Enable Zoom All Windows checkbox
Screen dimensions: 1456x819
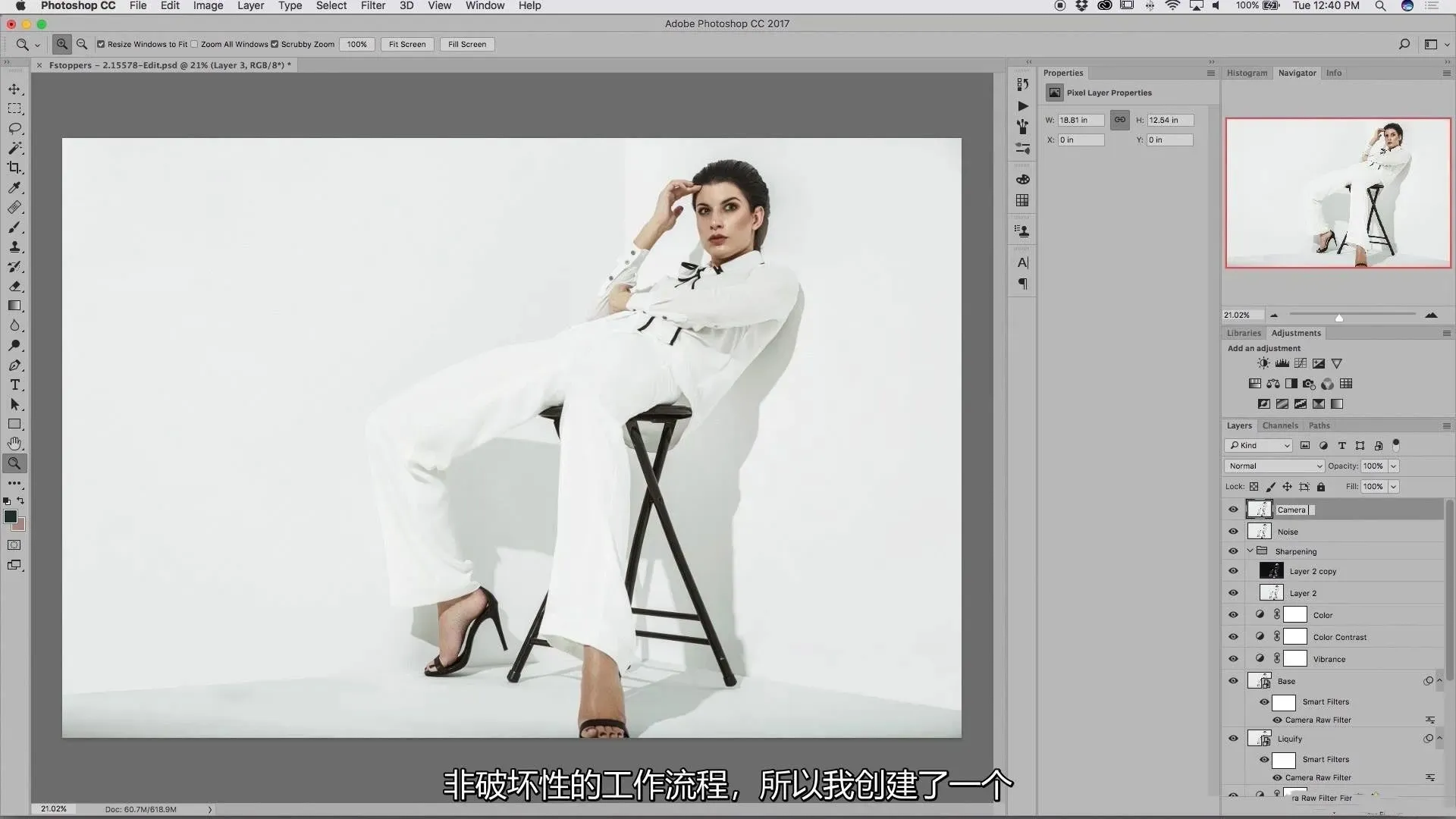point(195,44)
